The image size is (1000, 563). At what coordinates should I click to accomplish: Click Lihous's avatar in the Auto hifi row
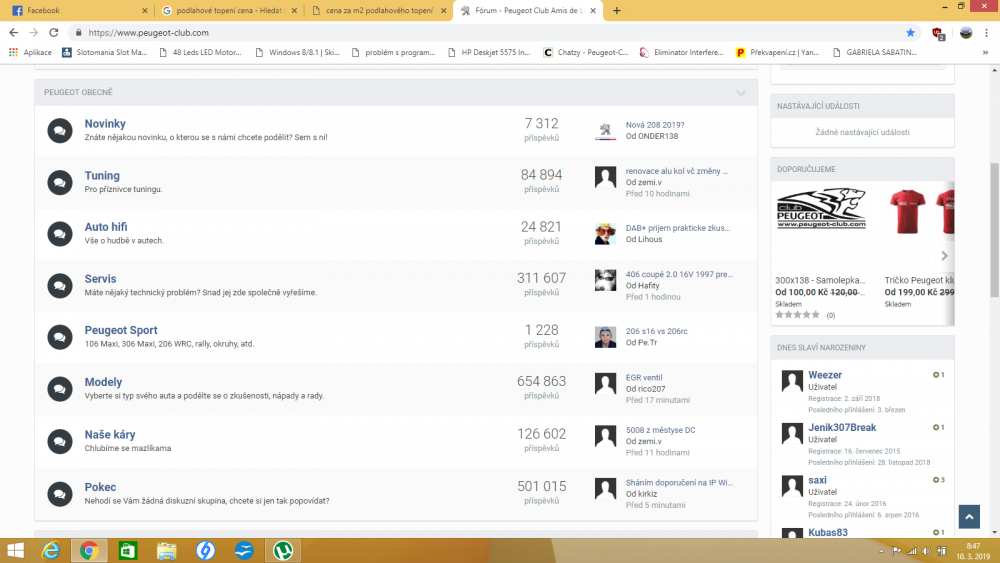tap(605, 234)
